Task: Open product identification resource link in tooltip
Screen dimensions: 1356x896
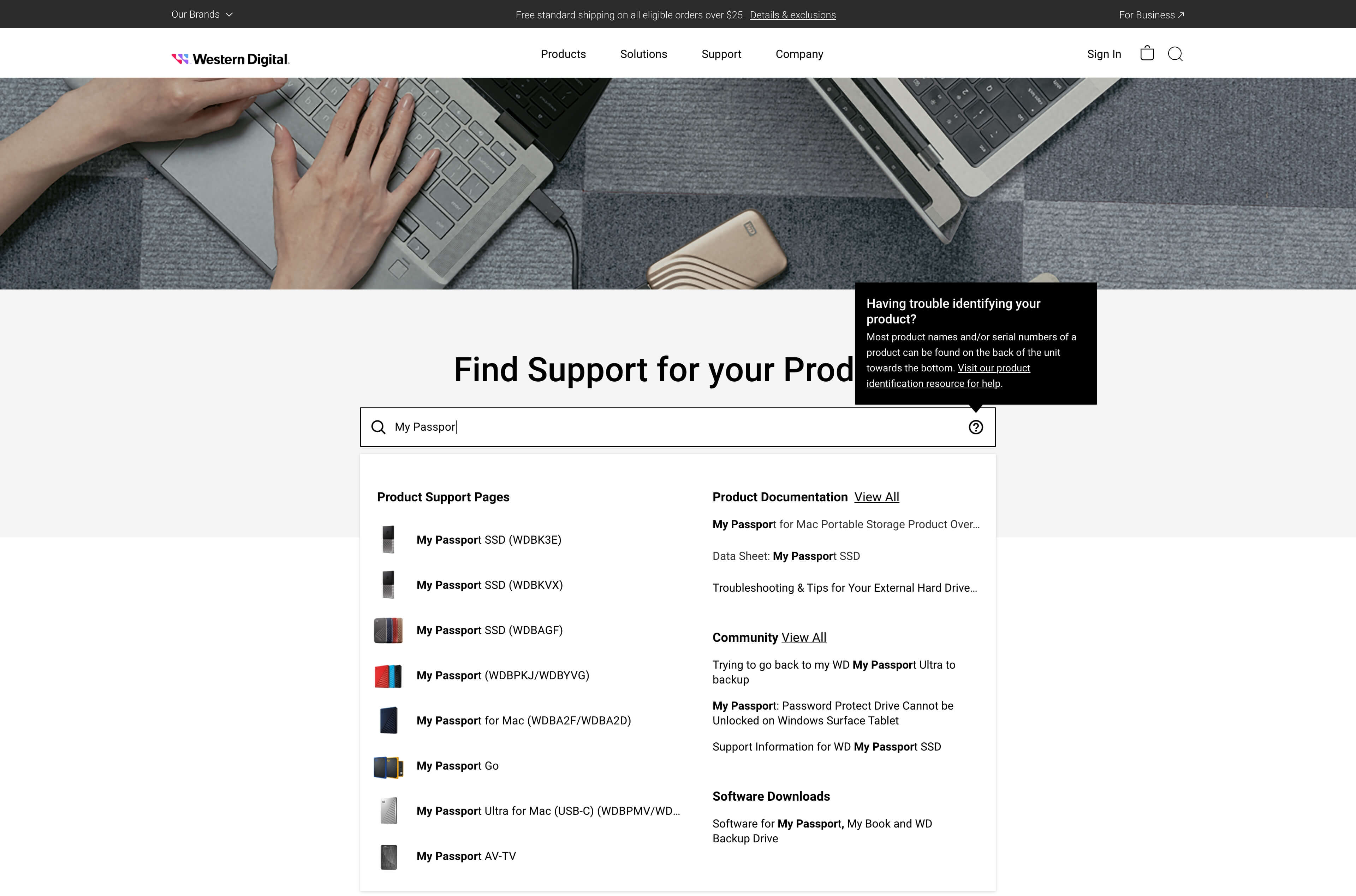Action: [x=948, y=376]
